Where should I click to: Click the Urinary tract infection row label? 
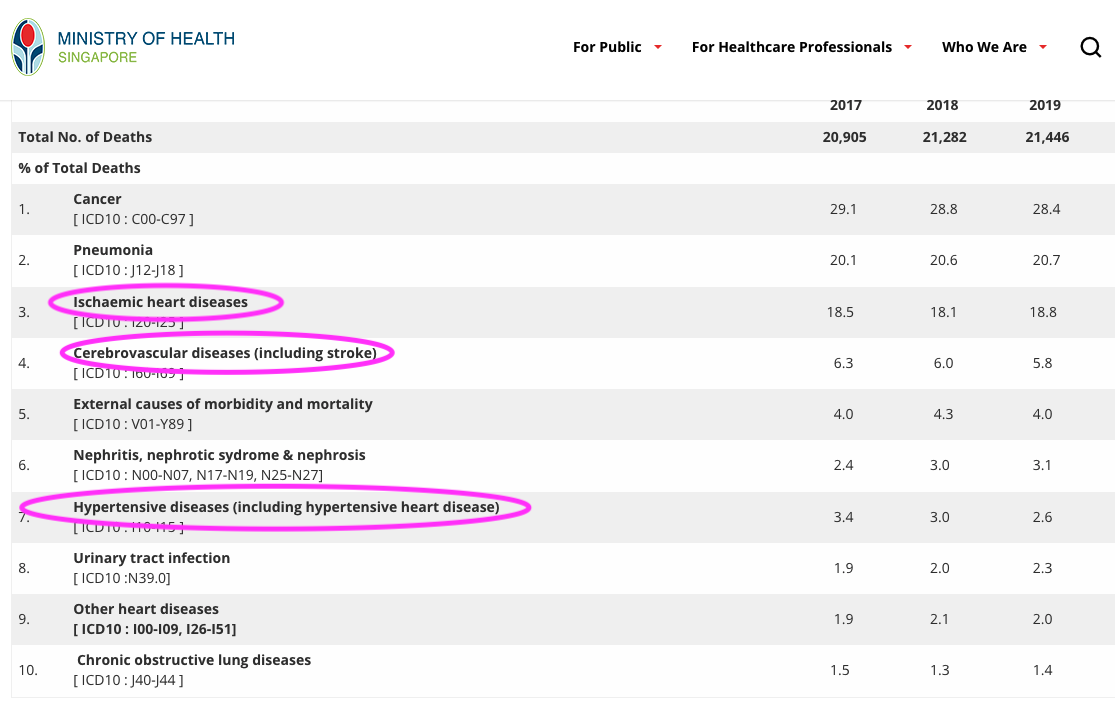tap(151, 558)
